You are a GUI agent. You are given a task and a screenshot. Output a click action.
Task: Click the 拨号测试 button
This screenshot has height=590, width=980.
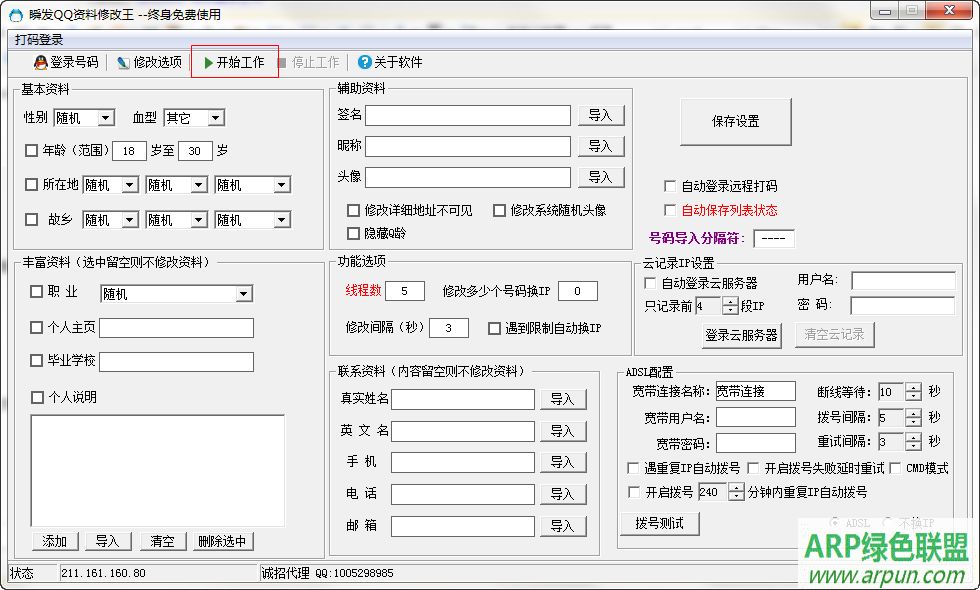click(659, 524)
